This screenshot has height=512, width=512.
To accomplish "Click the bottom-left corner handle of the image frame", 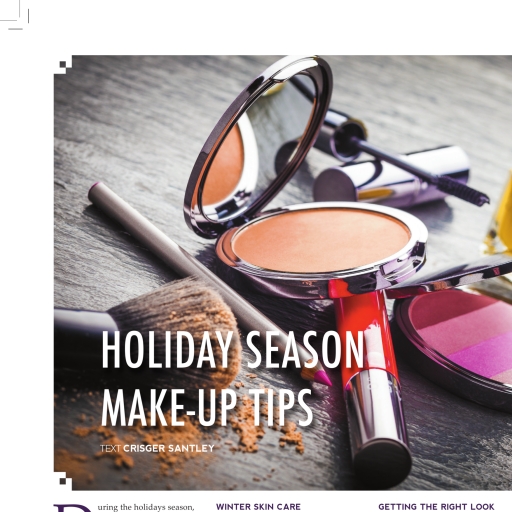I will pos(63,481).
